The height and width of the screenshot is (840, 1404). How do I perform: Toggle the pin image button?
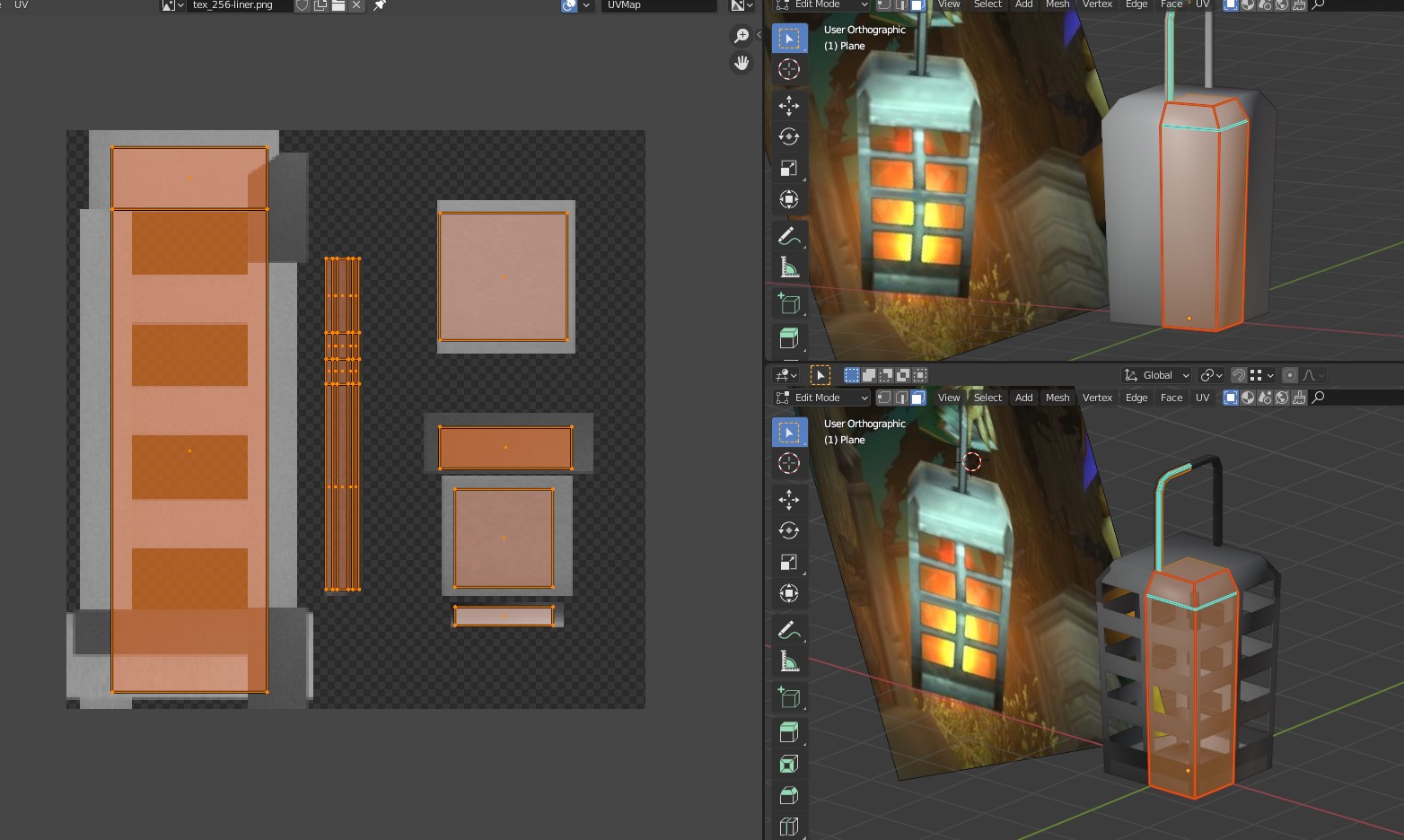[380, 5]
